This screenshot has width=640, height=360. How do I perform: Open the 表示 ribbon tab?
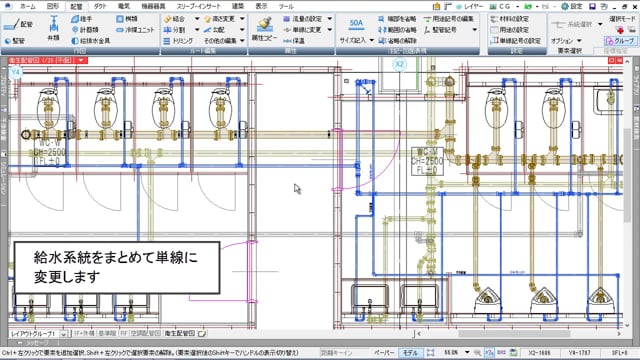[x=261, y=7]
